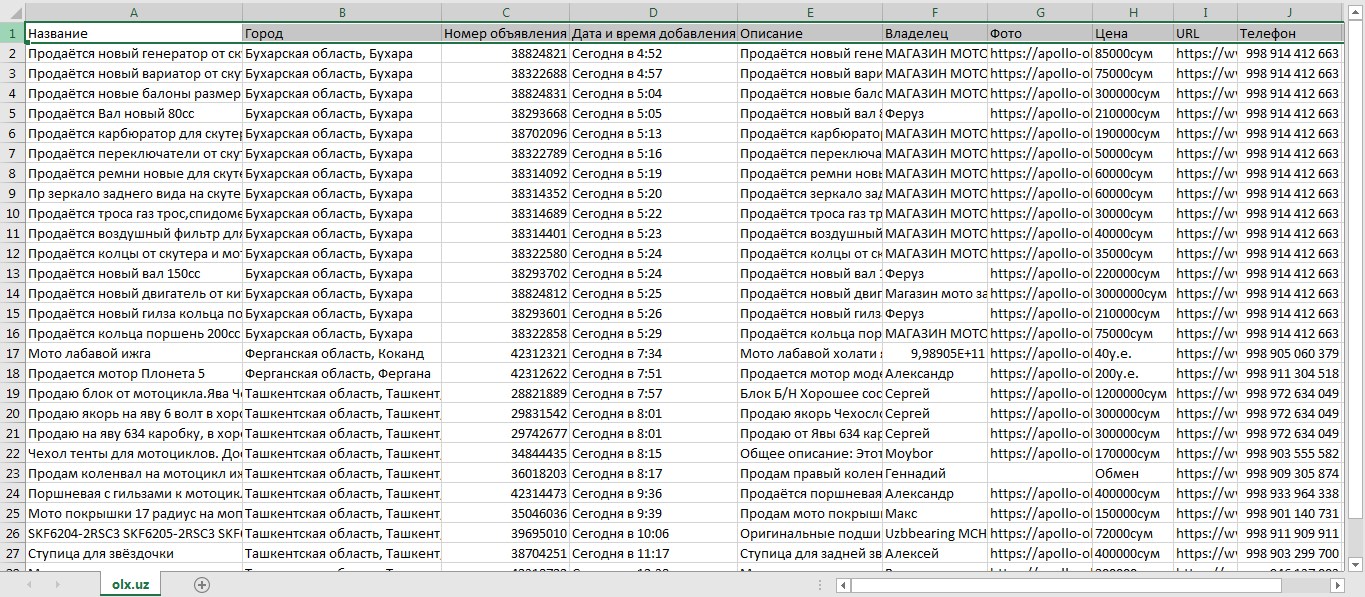1365x597 pixels.
Task: Select column H header above Цена
Action: 1132,12
